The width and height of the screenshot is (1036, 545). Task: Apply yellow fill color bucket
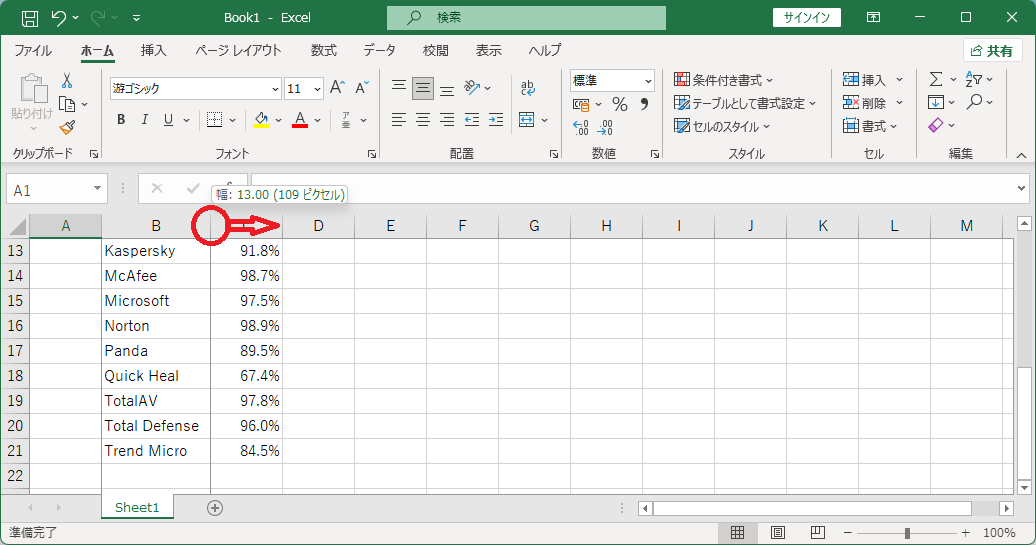[x=262, y=120]
